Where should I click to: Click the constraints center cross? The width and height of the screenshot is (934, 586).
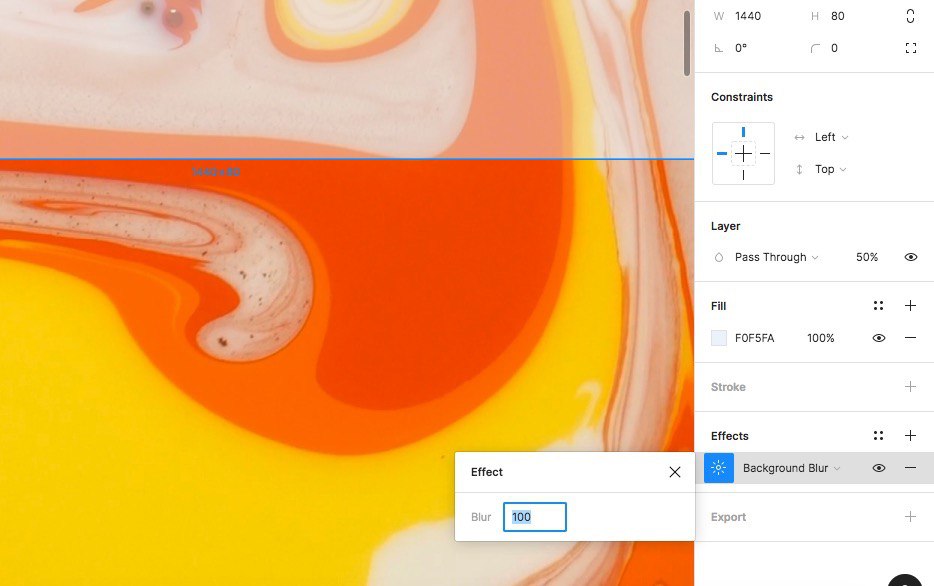(x=743, y=154)
